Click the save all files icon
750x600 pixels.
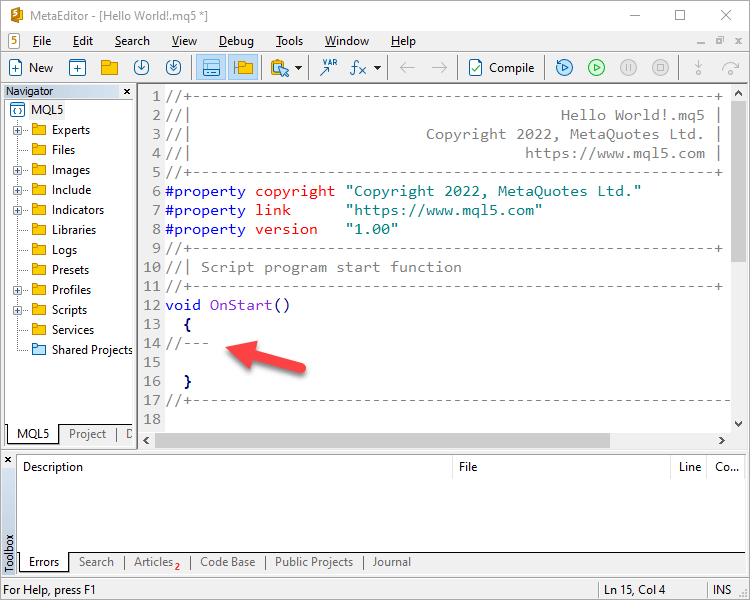[x=173, y=68]
